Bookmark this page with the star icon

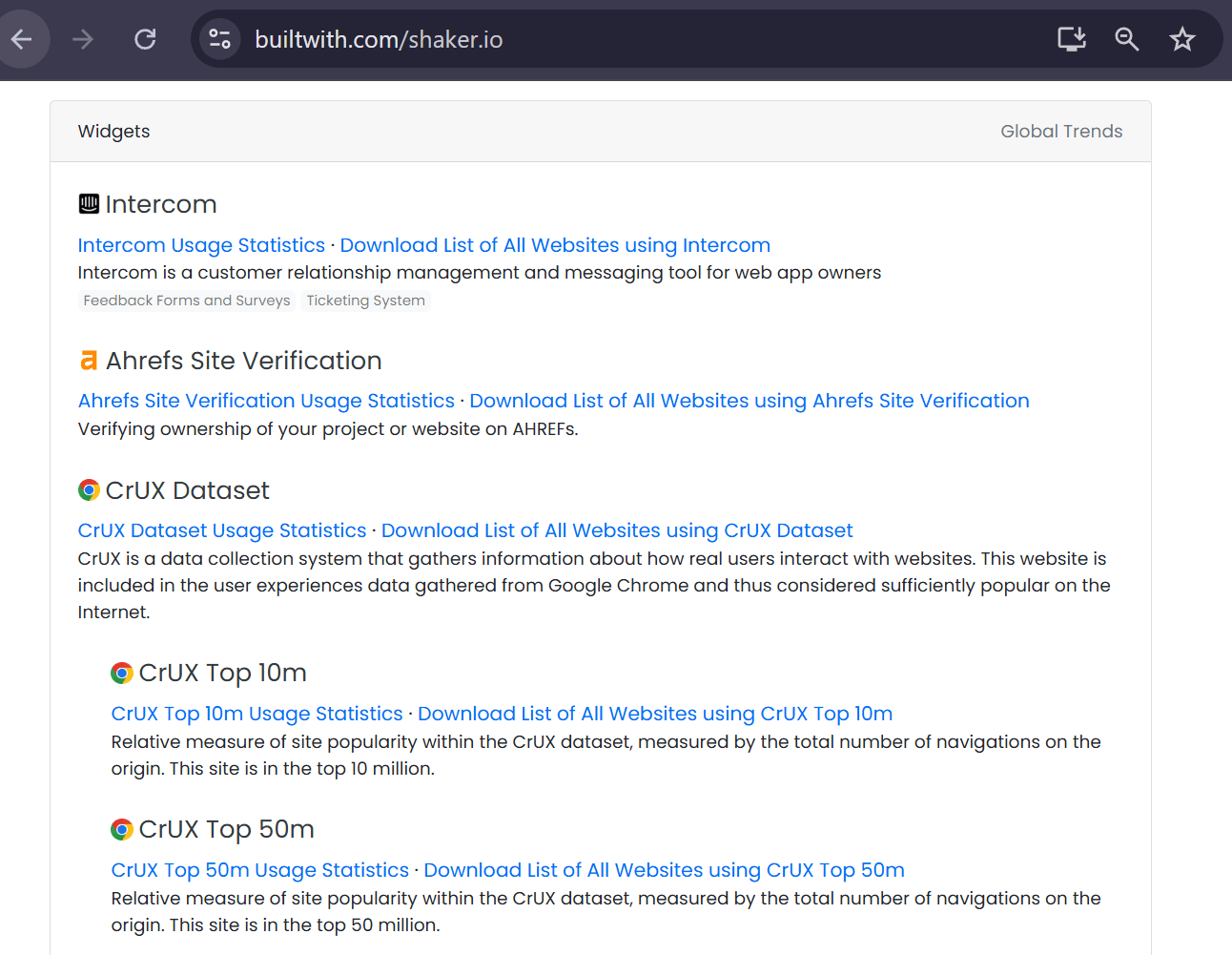click(1182, 39)
